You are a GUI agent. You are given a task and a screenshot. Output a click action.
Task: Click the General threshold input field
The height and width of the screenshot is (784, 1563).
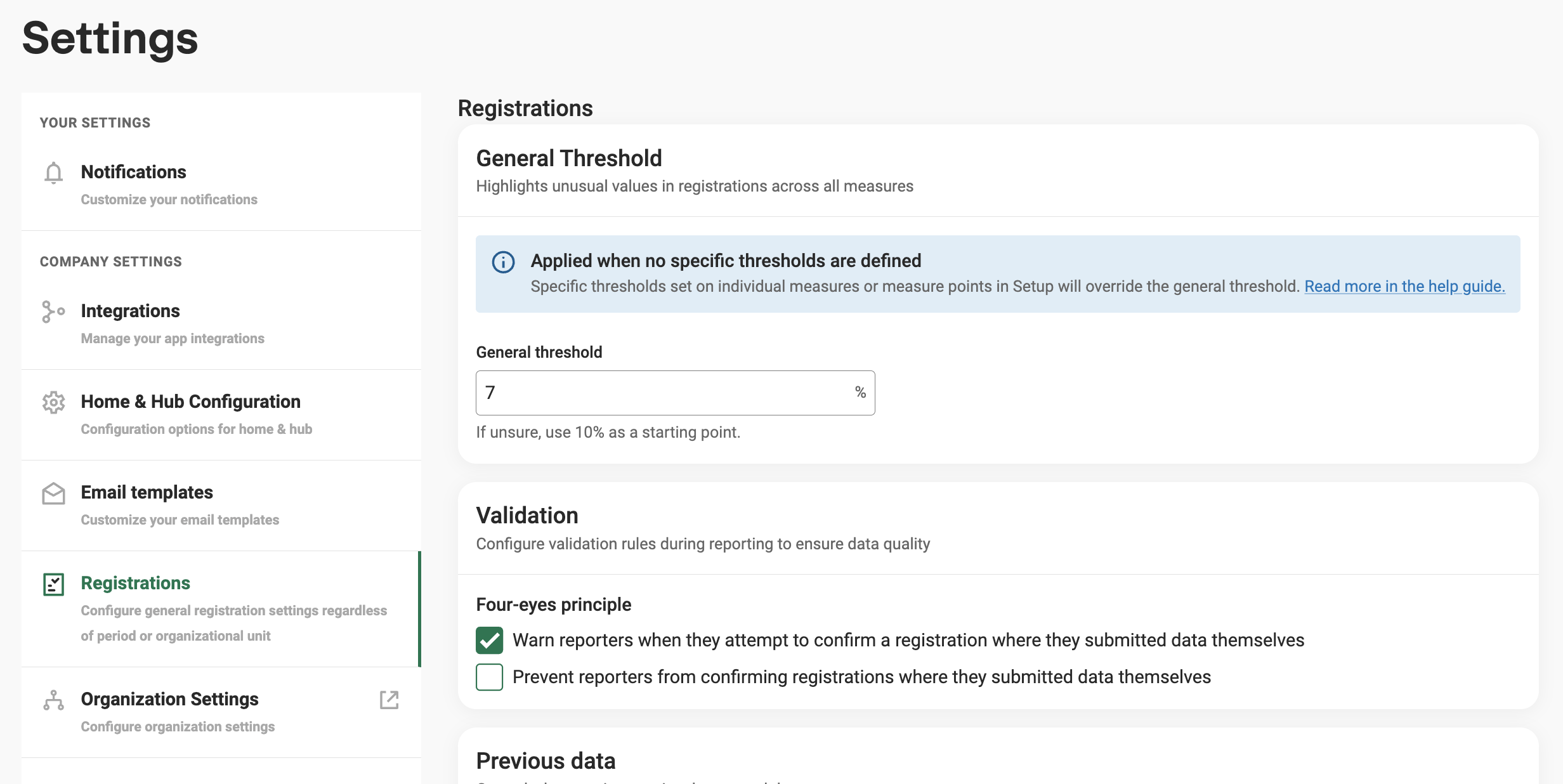[676, 393]
